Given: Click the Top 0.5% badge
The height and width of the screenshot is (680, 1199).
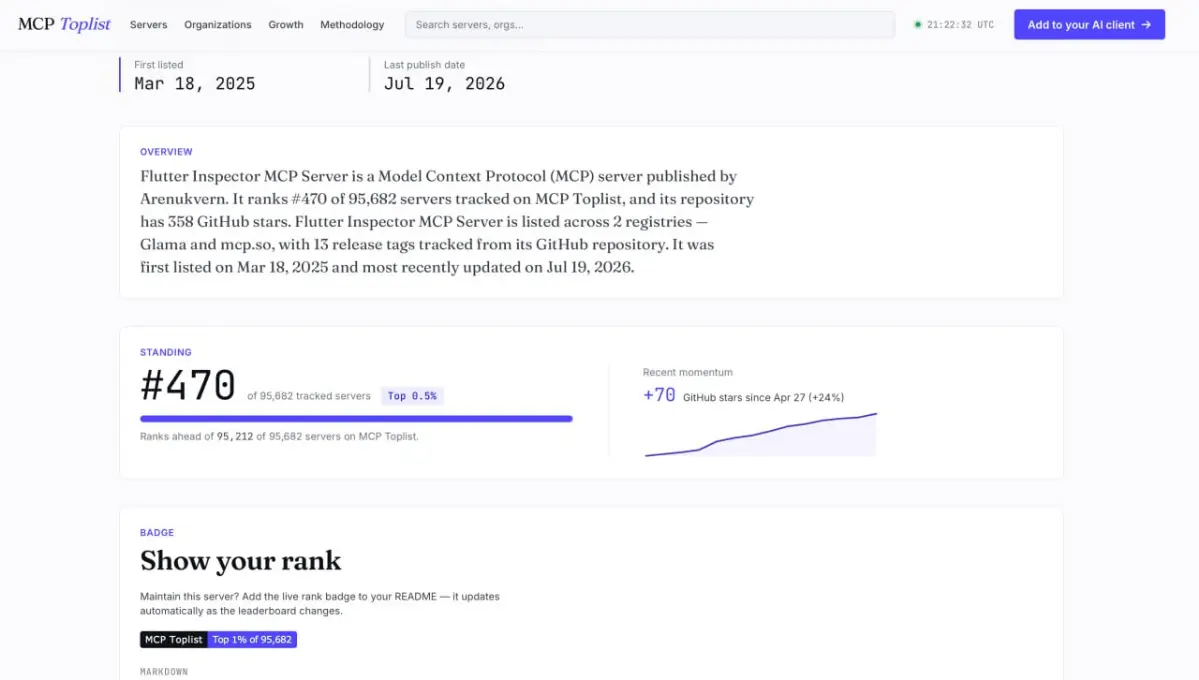Looking at the screenshot, I should pos(412,395).
